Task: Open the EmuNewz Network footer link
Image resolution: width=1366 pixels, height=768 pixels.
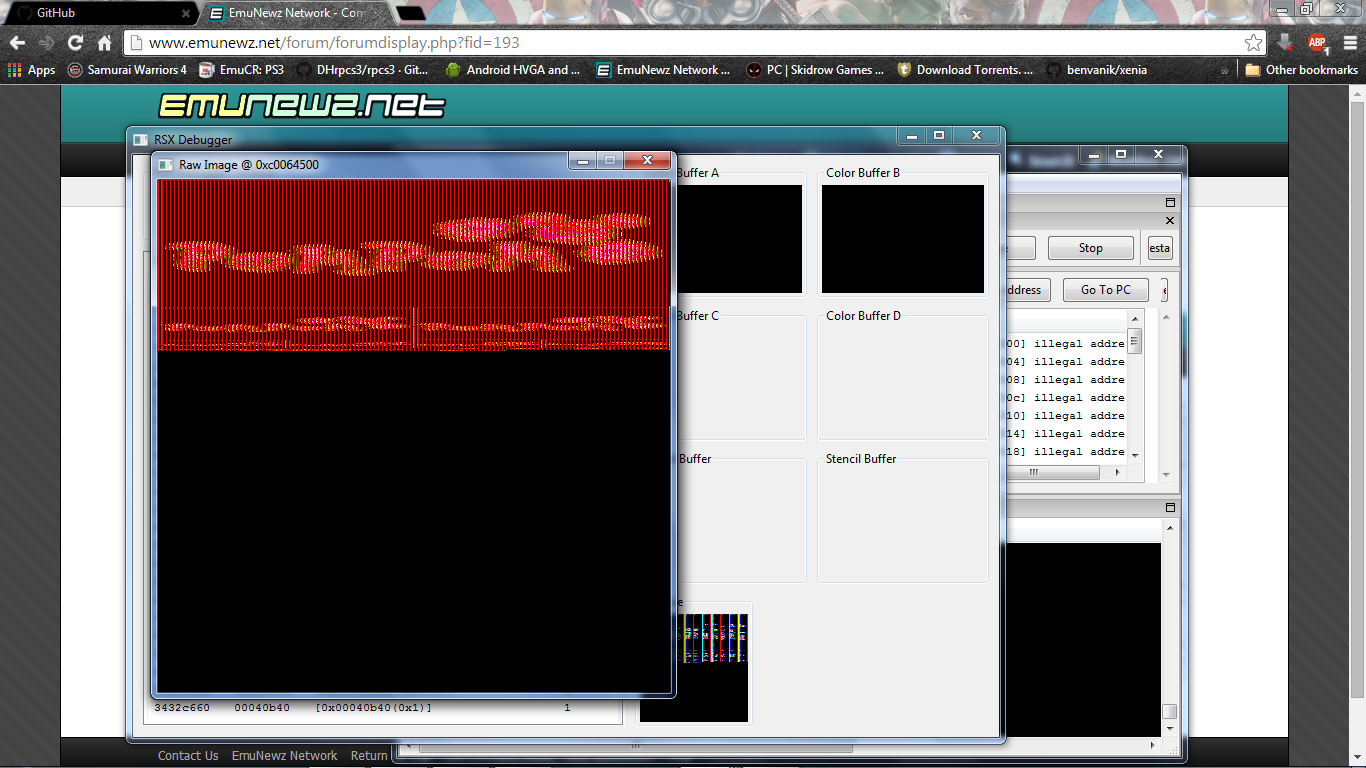Action: [285, 756]
